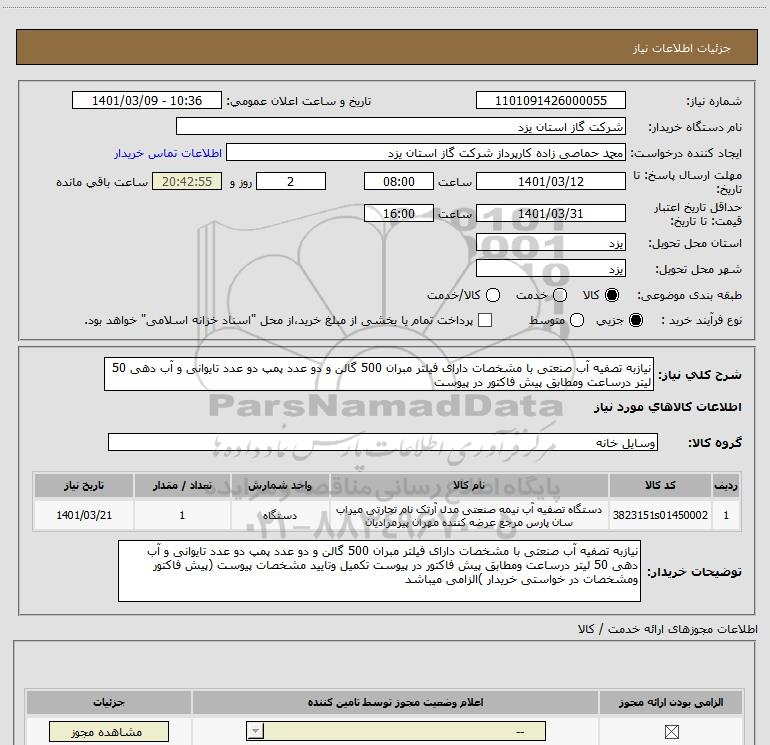This screenshot has width=770, height=745.
Task: Click the response time field 08:00
Action: [x=399, y=181]
